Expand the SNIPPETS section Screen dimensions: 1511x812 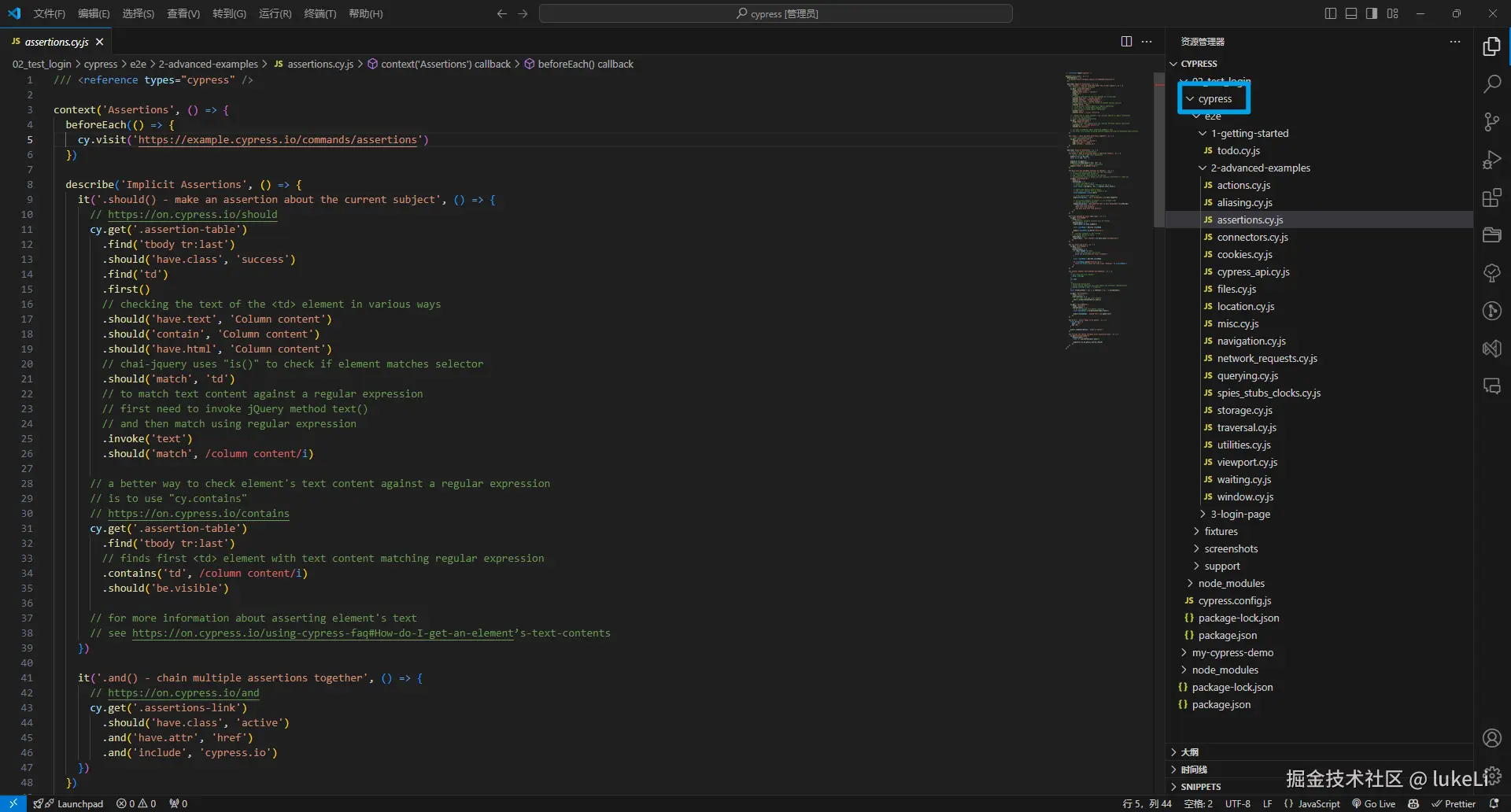click(1200, 786)
